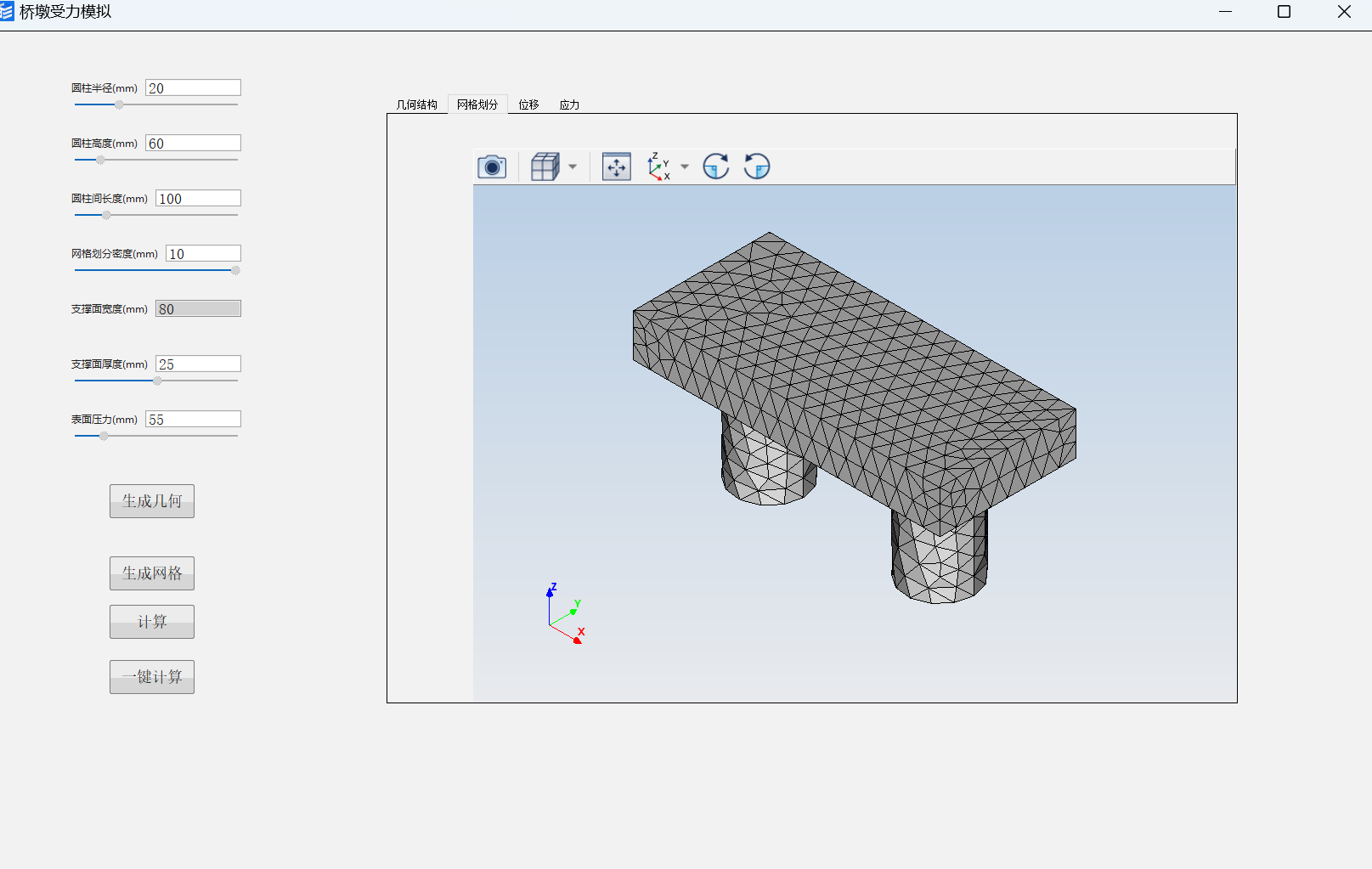Viewport: 1372px width, 869px height.
Task: Click the 表面压力 slider
Action: 156,436
